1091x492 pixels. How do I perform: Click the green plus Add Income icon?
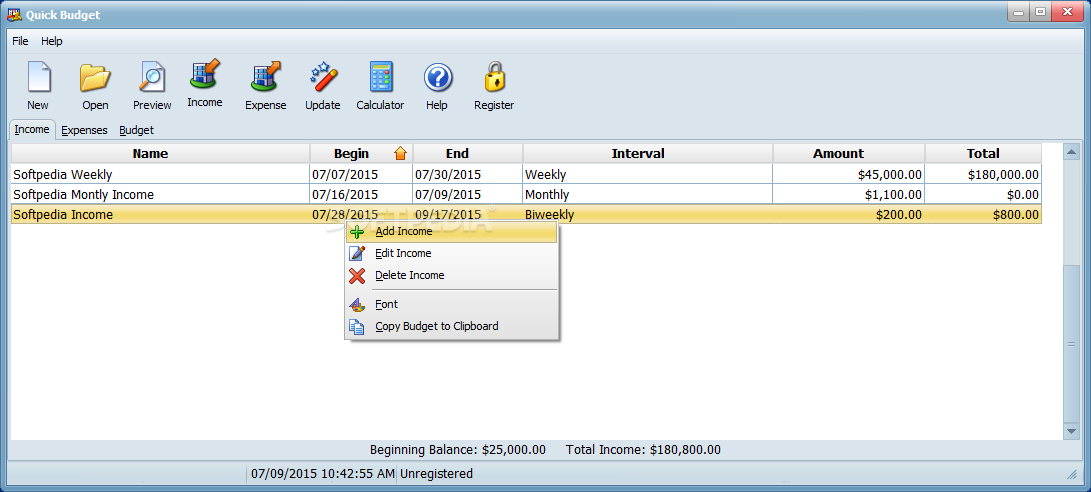[x=357, y=232]
